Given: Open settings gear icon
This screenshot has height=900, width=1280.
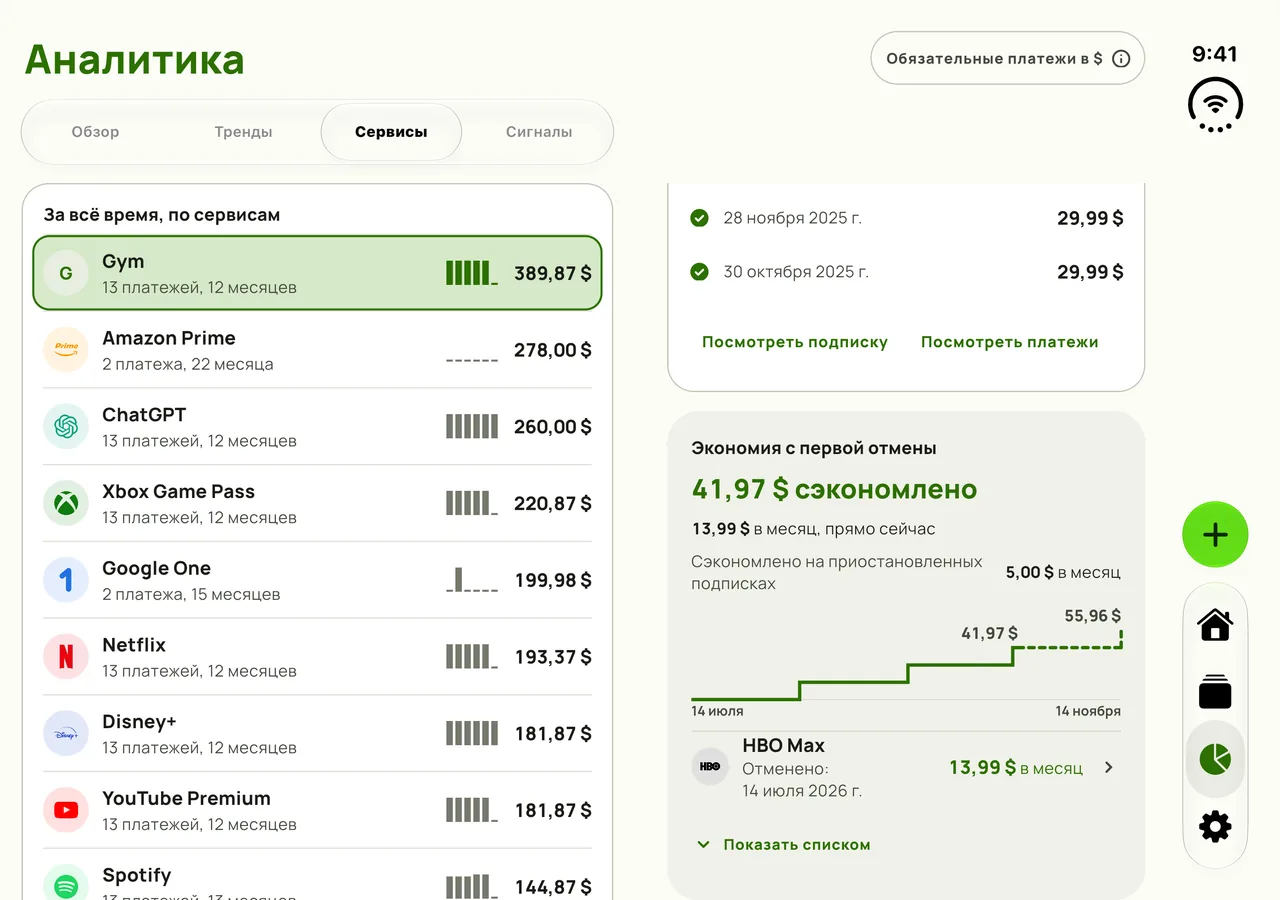Looking at the screenshot, I should 1215,827.
